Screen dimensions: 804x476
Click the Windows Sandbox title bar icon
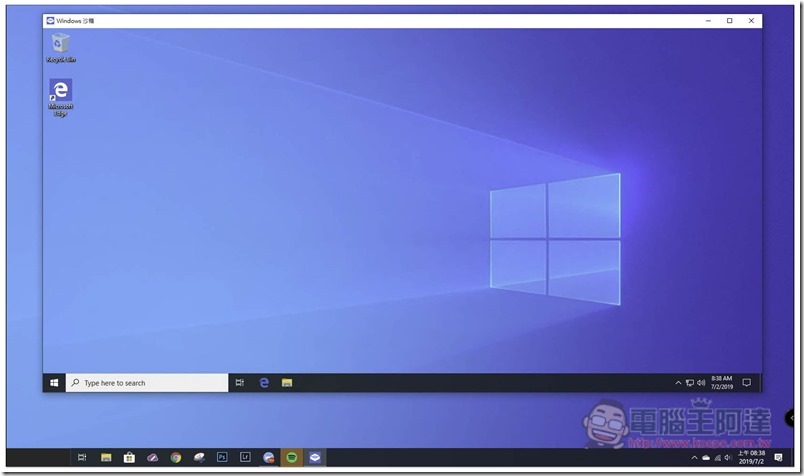point(50,21)
